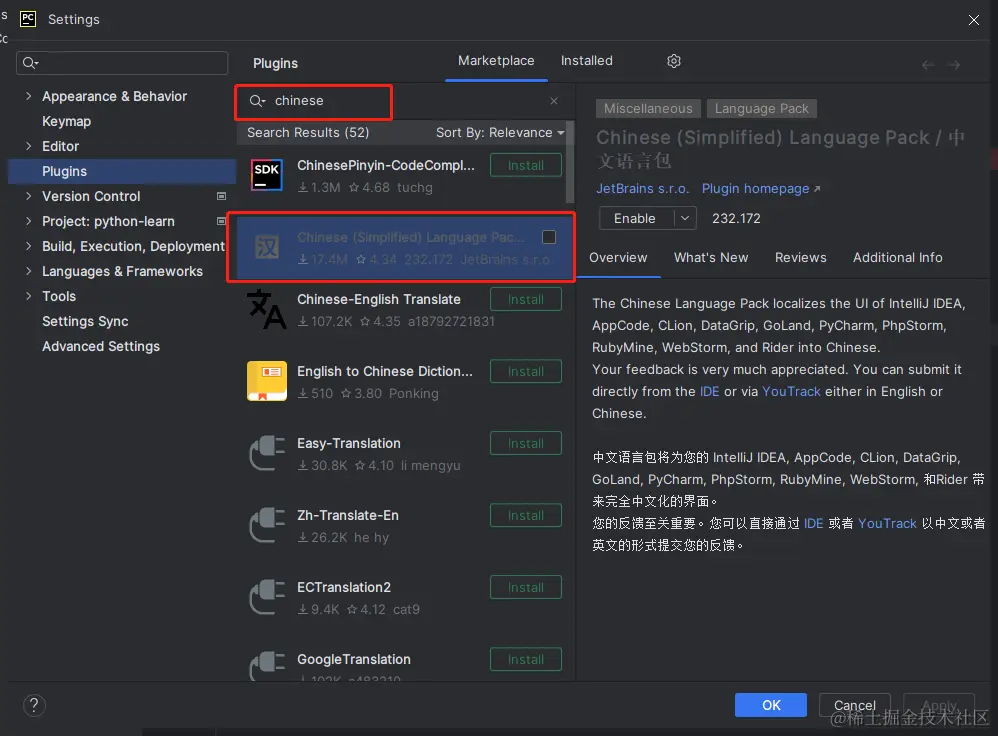Select Advanced Settings in the tree
Image resolution: width=998 pixels, height=736 pixels.
coord(101,346)
